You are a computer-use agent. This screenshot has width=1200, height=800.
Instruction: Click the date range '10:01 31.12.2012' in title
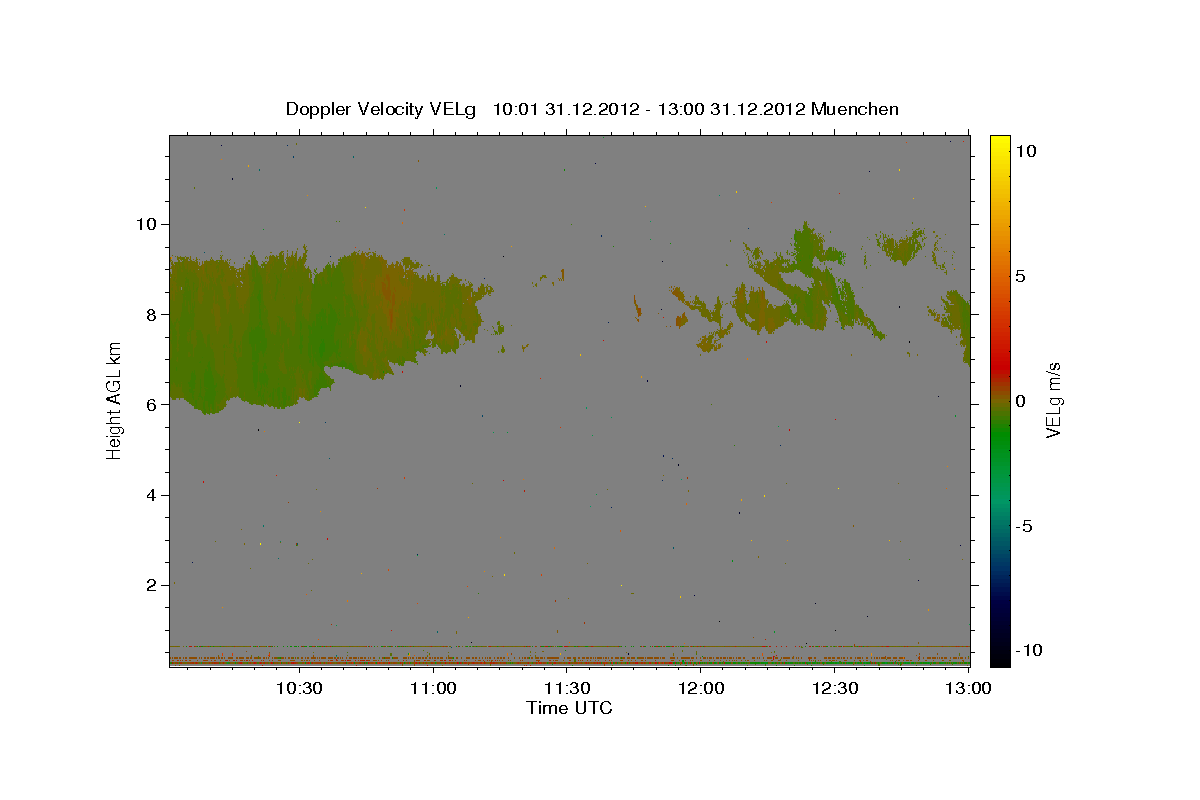565,109
